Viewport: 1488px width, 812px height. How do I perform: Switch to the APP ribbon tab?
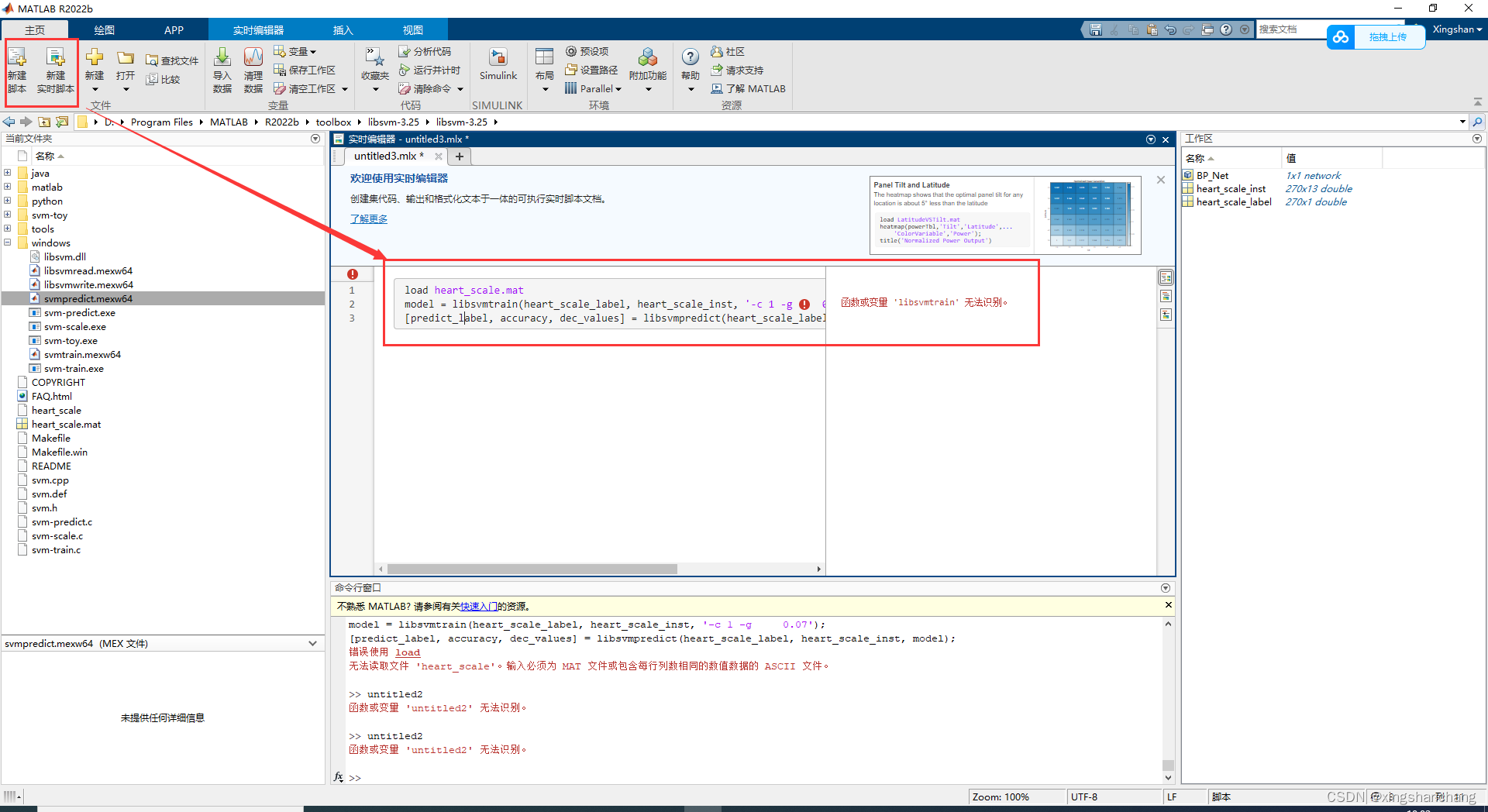coord(174,30)
